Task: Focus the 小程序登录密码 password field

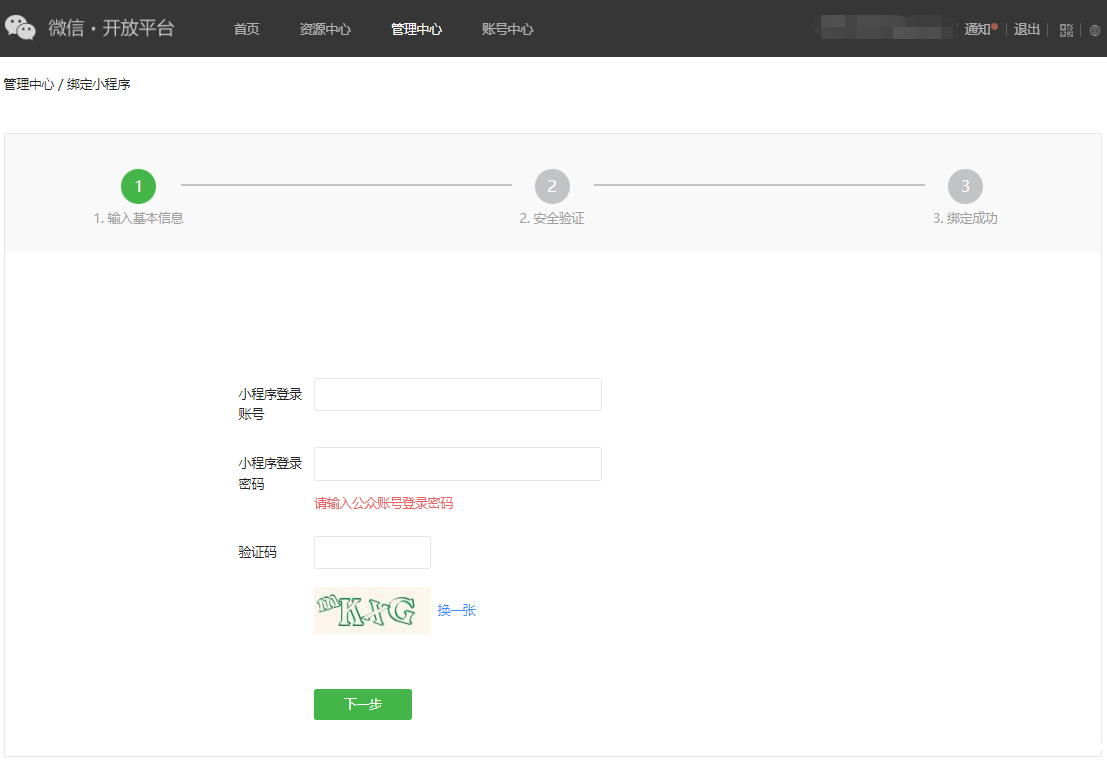Action: 457,464
